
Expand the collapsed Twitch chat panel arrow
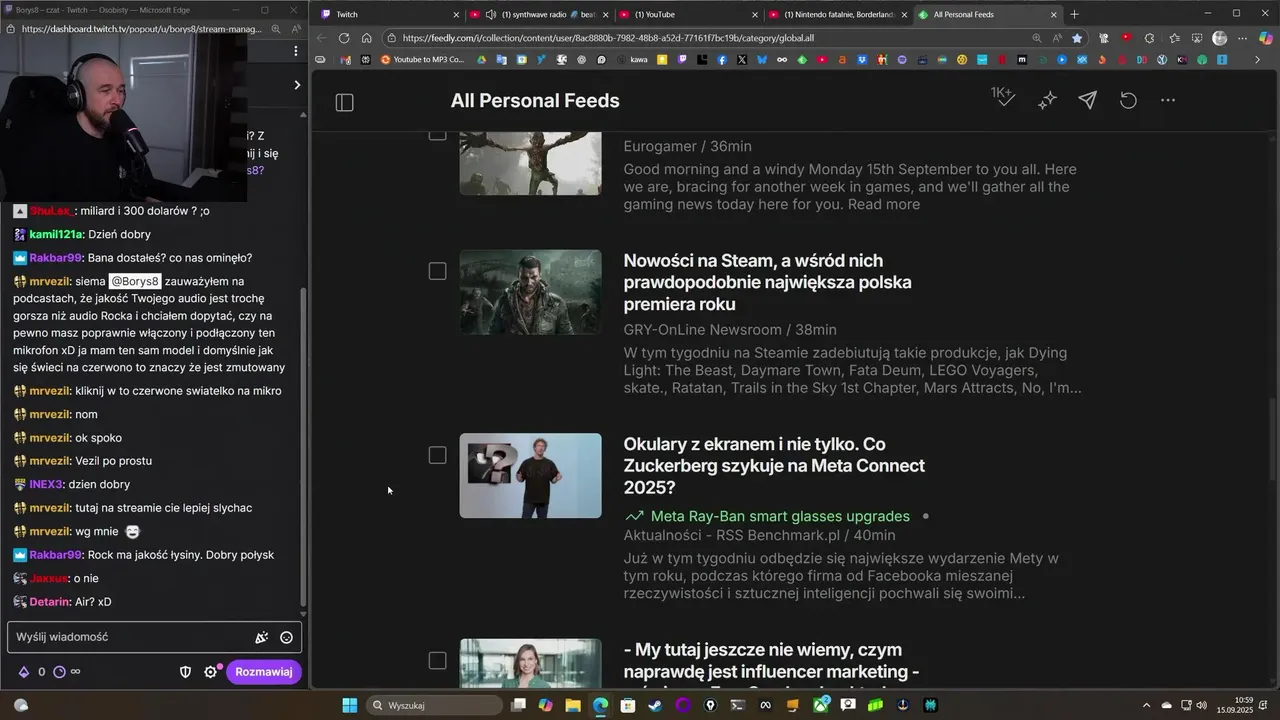click(x=296, y=85)
